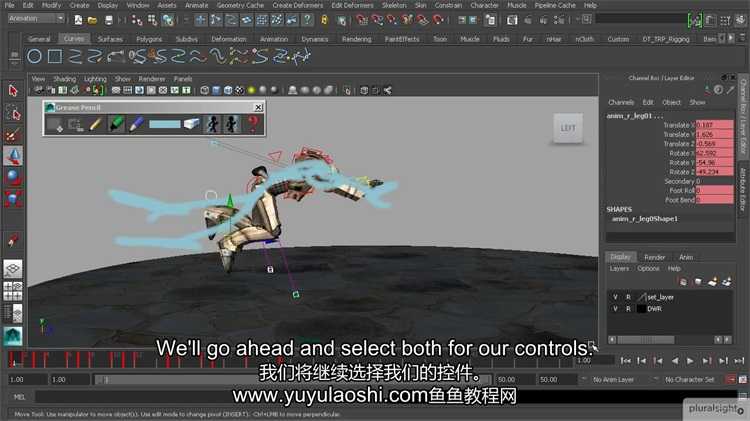This screenshot has height=421, width=750.
Task: Click the layer editor horizontal scrollbar
Action: point(646,340)
